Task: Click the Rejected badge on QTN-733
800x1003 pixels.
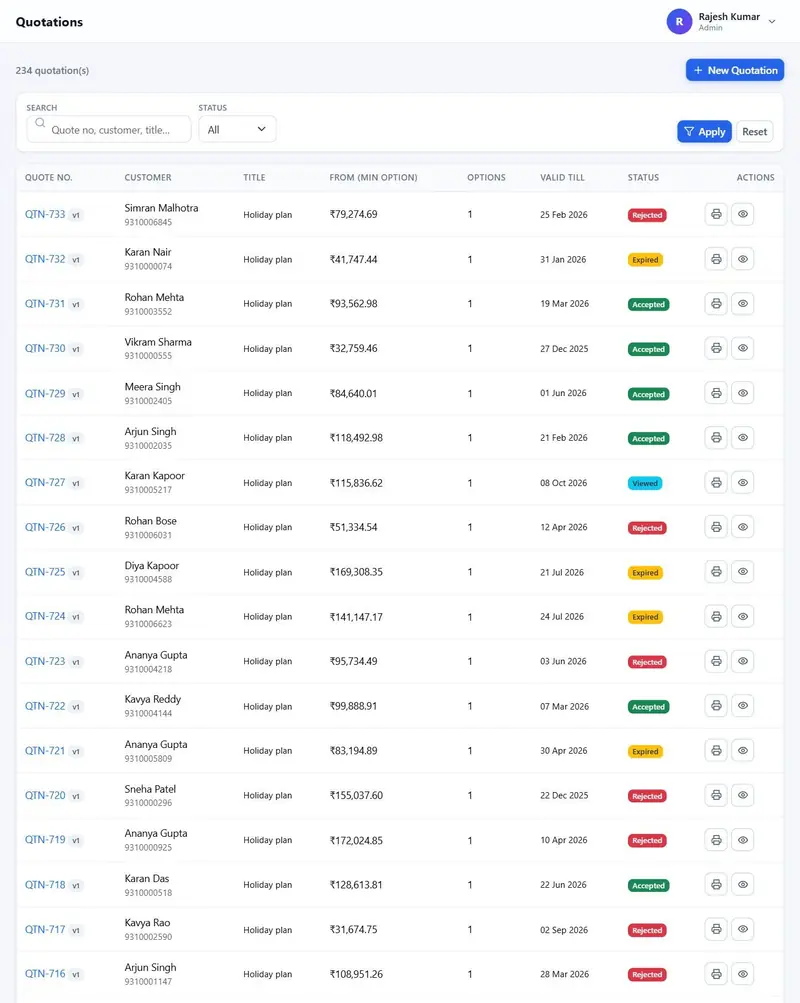Action: (x=647, y=215)
